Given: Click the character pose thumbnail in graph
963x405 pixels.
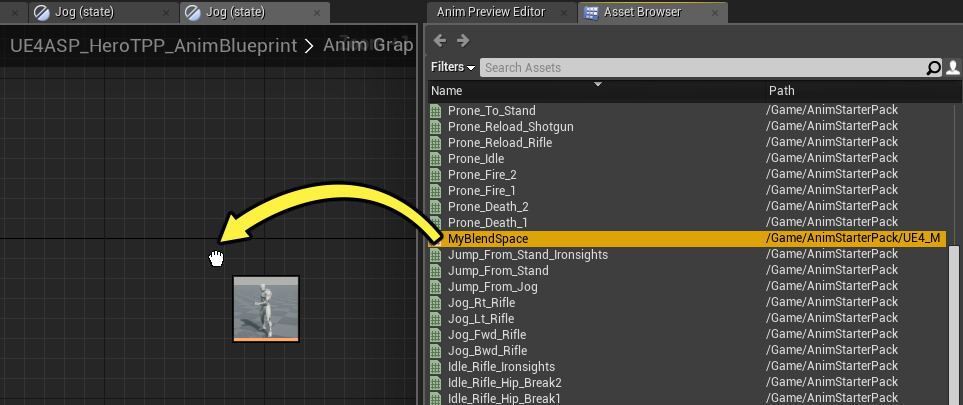Looking at the screenshot, I should click(266, 309).
